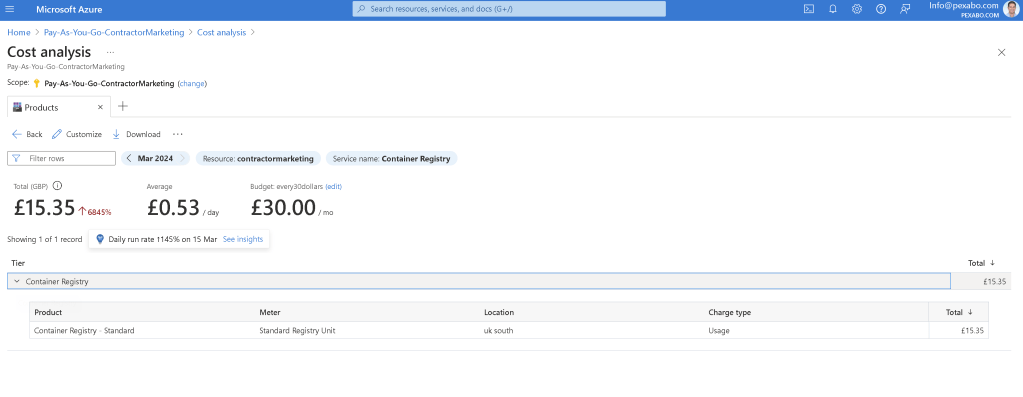Screen dimensions: 1023x397
Task: Click Customize in the toolbar
Action: point(77,134)
